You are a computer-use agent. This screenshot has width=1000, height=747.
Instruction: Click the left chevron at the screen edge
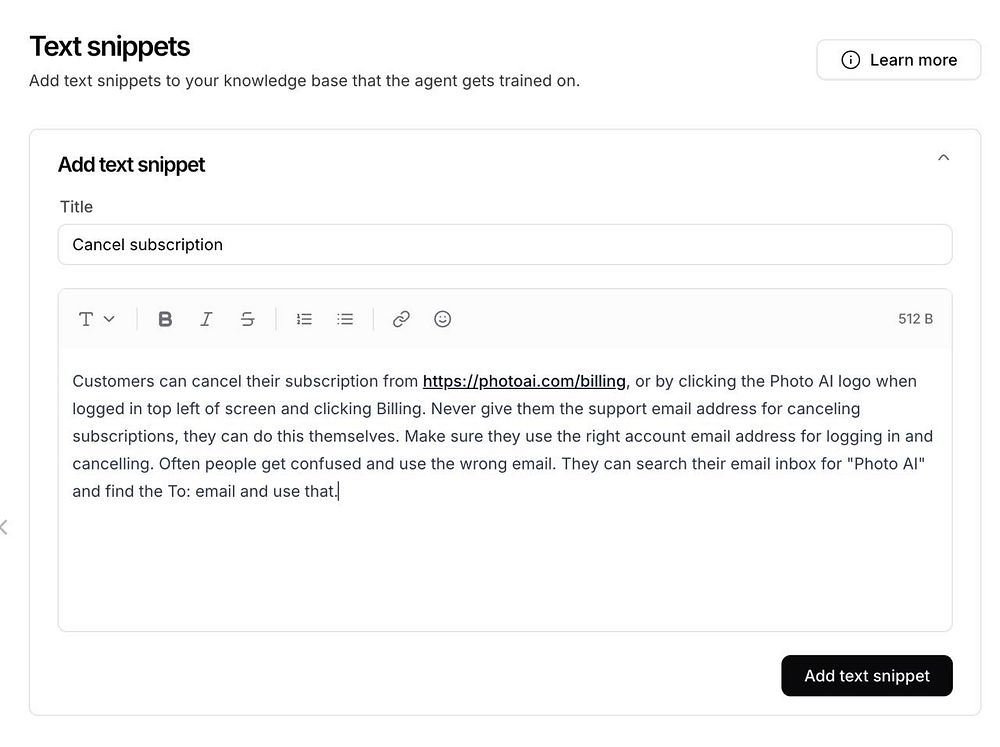4,527
